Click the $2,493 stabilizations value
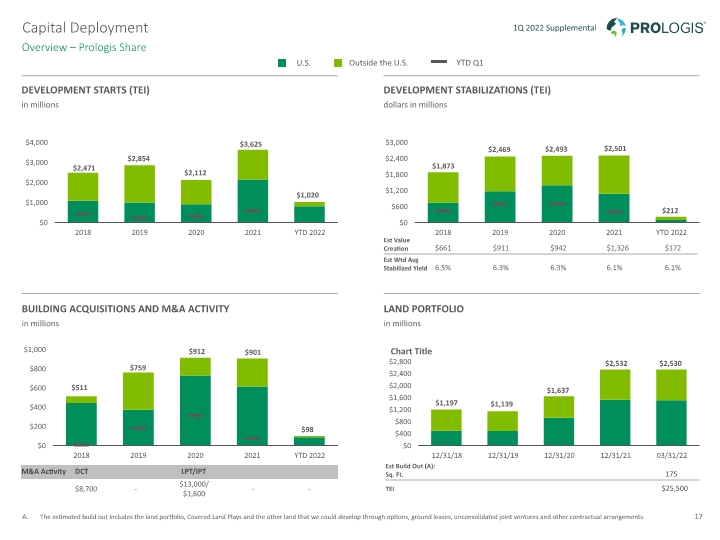This screenshot has height=540, width=720. pos(556,149)
